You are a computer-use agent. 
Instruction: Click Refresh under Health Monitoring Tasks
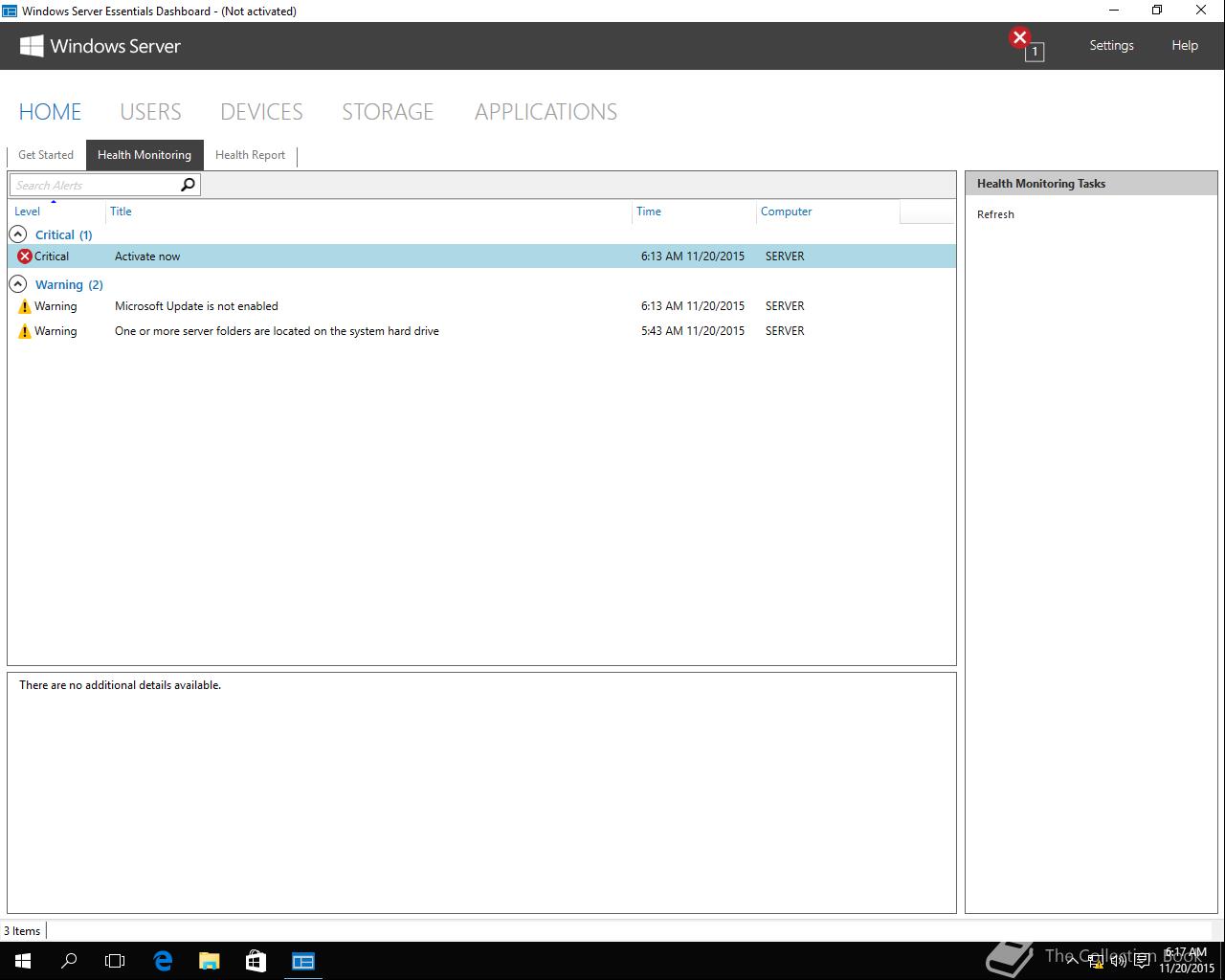click(995, 214)
